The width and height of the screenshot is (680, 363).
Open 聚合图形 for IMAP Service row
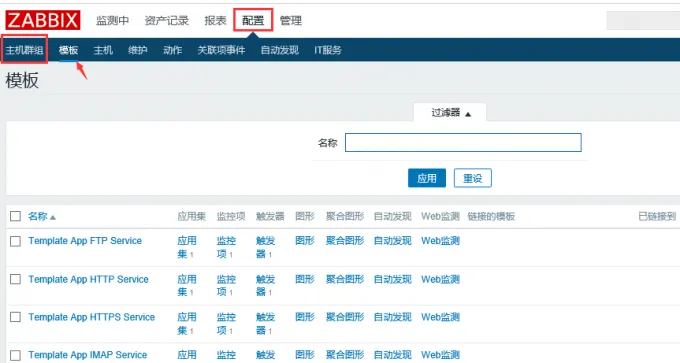point(345,355)
